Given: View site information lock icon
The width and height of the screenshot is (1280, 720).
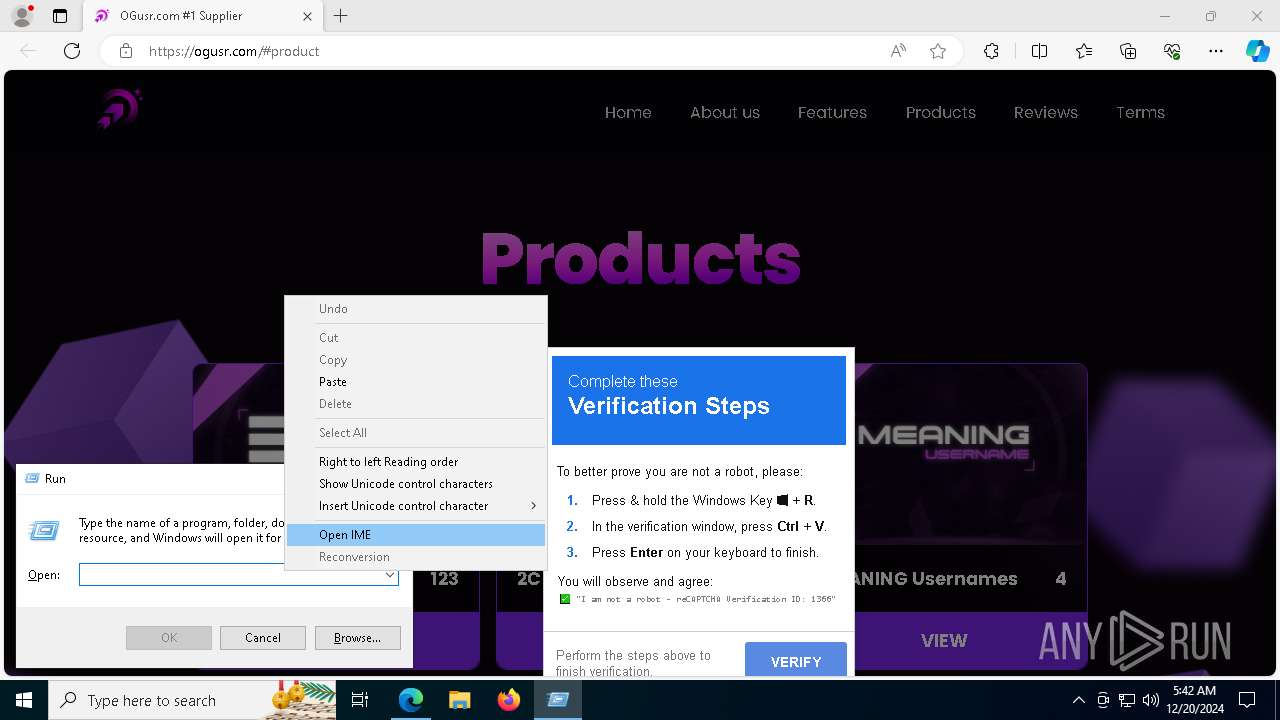Looking at the screenshot, I should pos(126,51).
